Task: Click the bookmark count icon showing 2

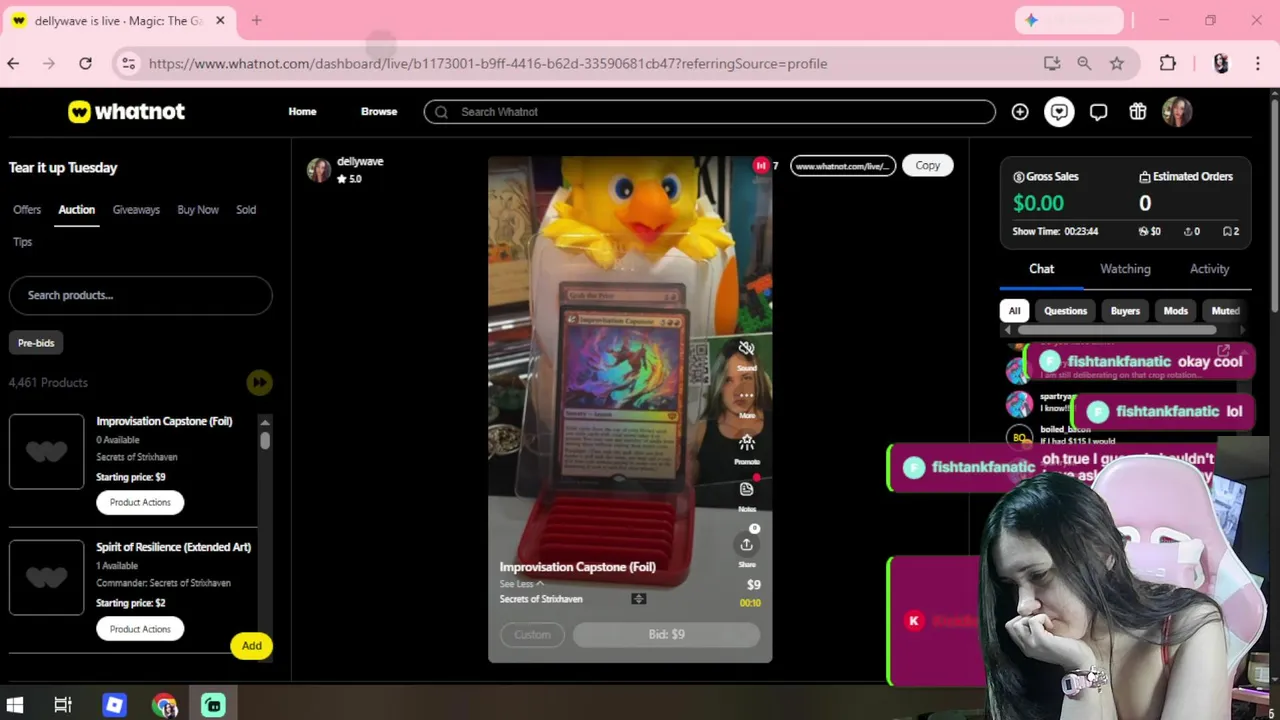Action: [x=1226, y=231]
